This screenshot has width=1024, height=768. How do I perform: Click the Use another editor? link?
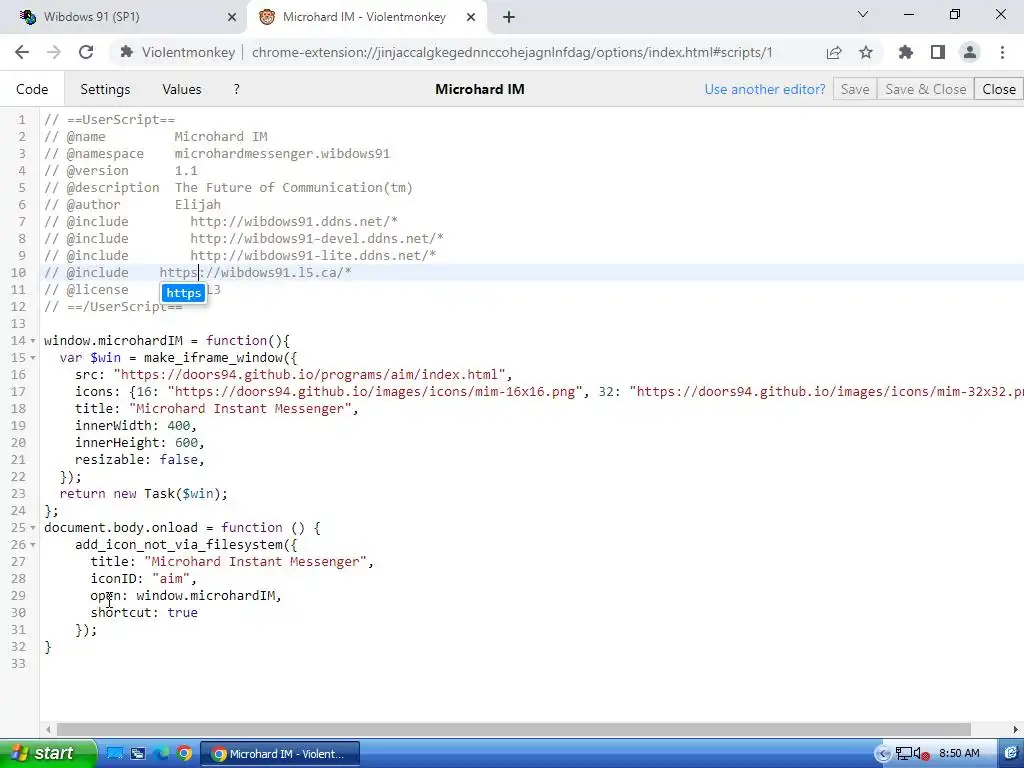[x=765, y=89]
